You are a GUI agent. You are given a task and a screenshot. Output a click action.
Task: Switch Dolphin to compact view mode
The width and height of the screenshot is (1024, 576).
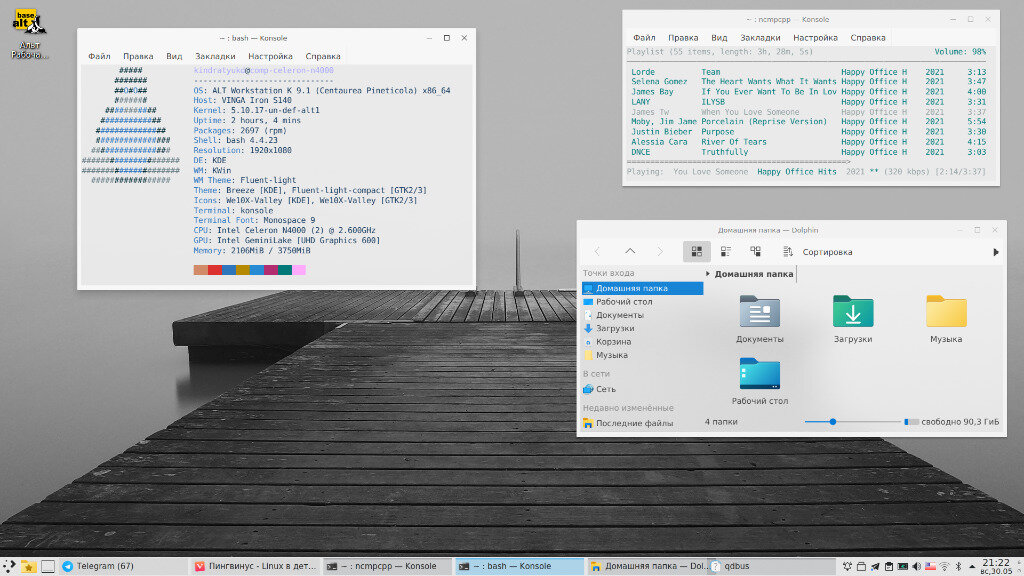pos(726,251)
